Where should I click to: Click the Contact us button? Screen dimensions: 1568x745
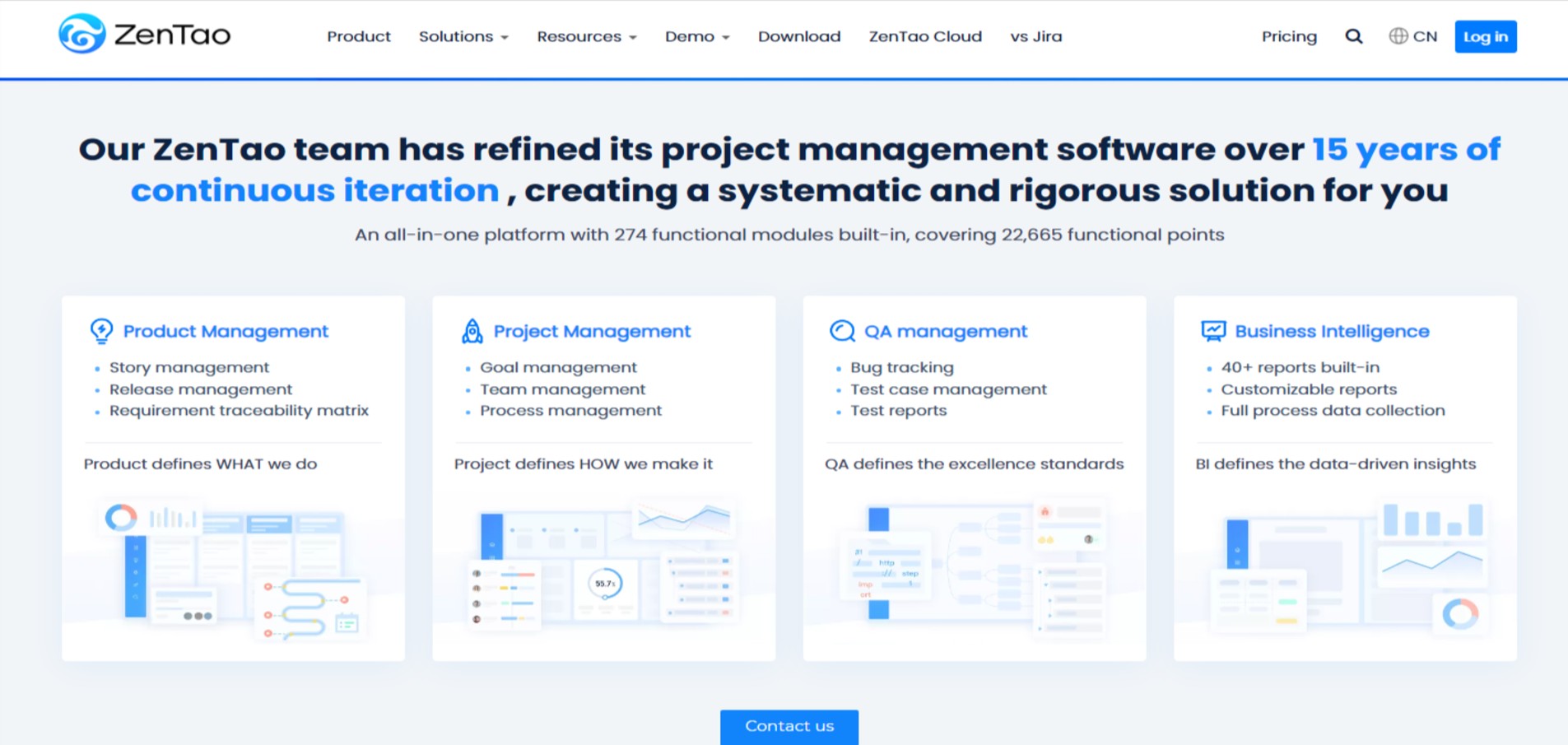point(789,727)
